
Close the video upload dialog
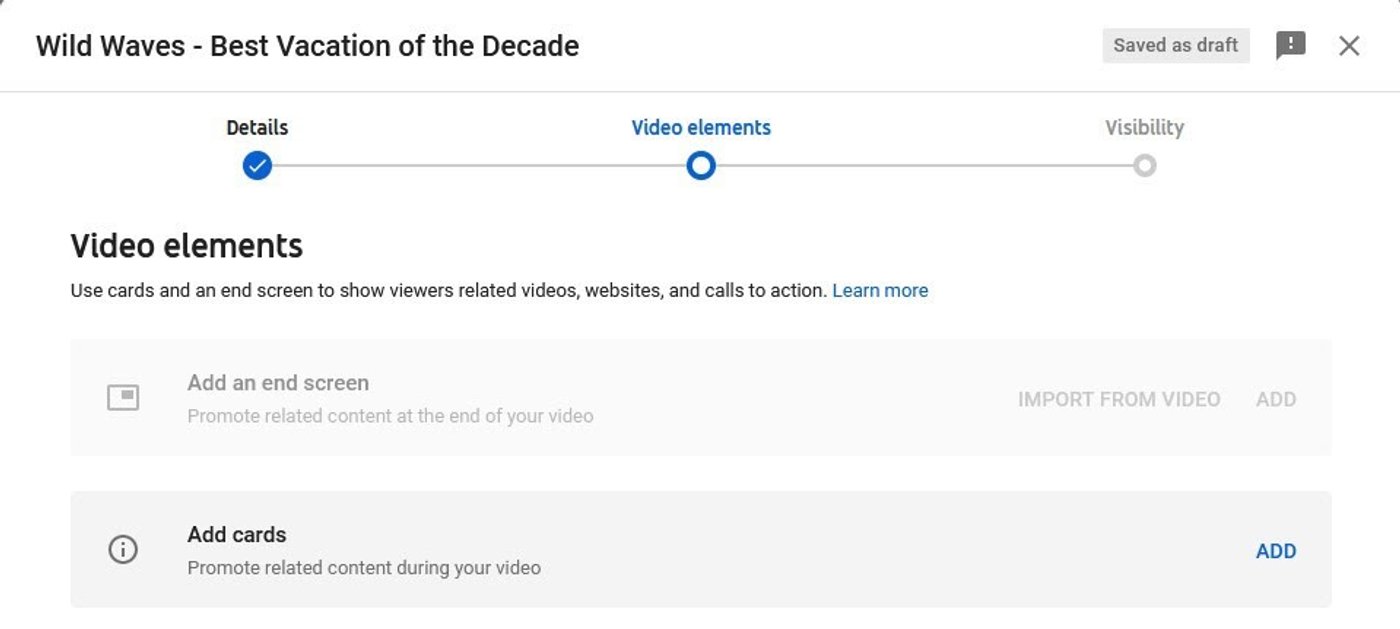pos(1349,45)
